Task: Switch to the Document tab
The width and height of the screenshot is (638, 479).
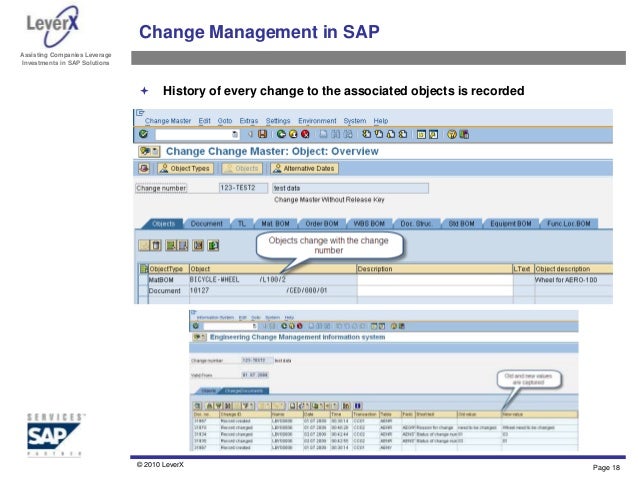Action: click(206, 223)
